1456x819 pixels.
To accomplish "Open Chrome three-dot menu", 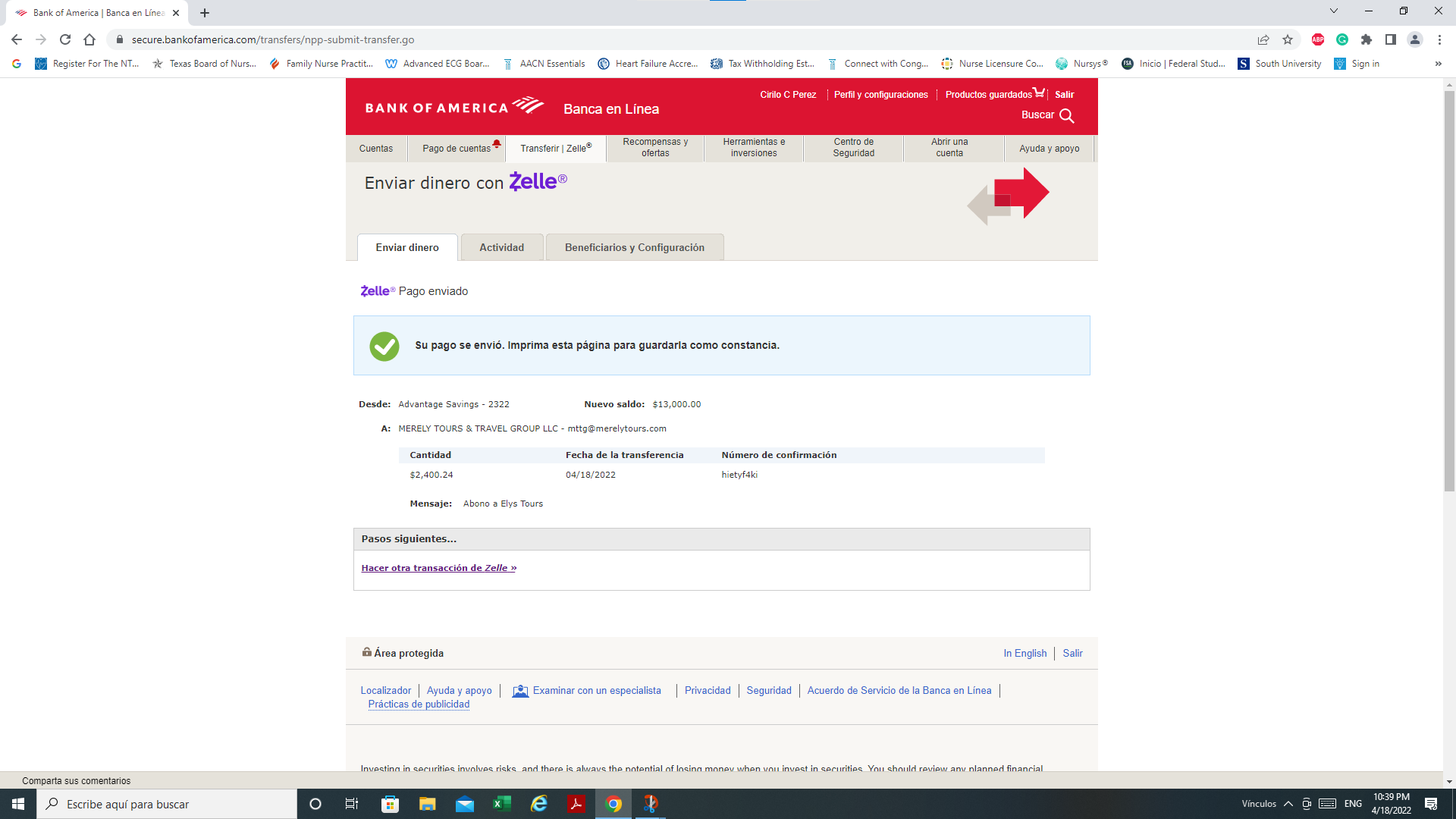I will pos(1439,39).
